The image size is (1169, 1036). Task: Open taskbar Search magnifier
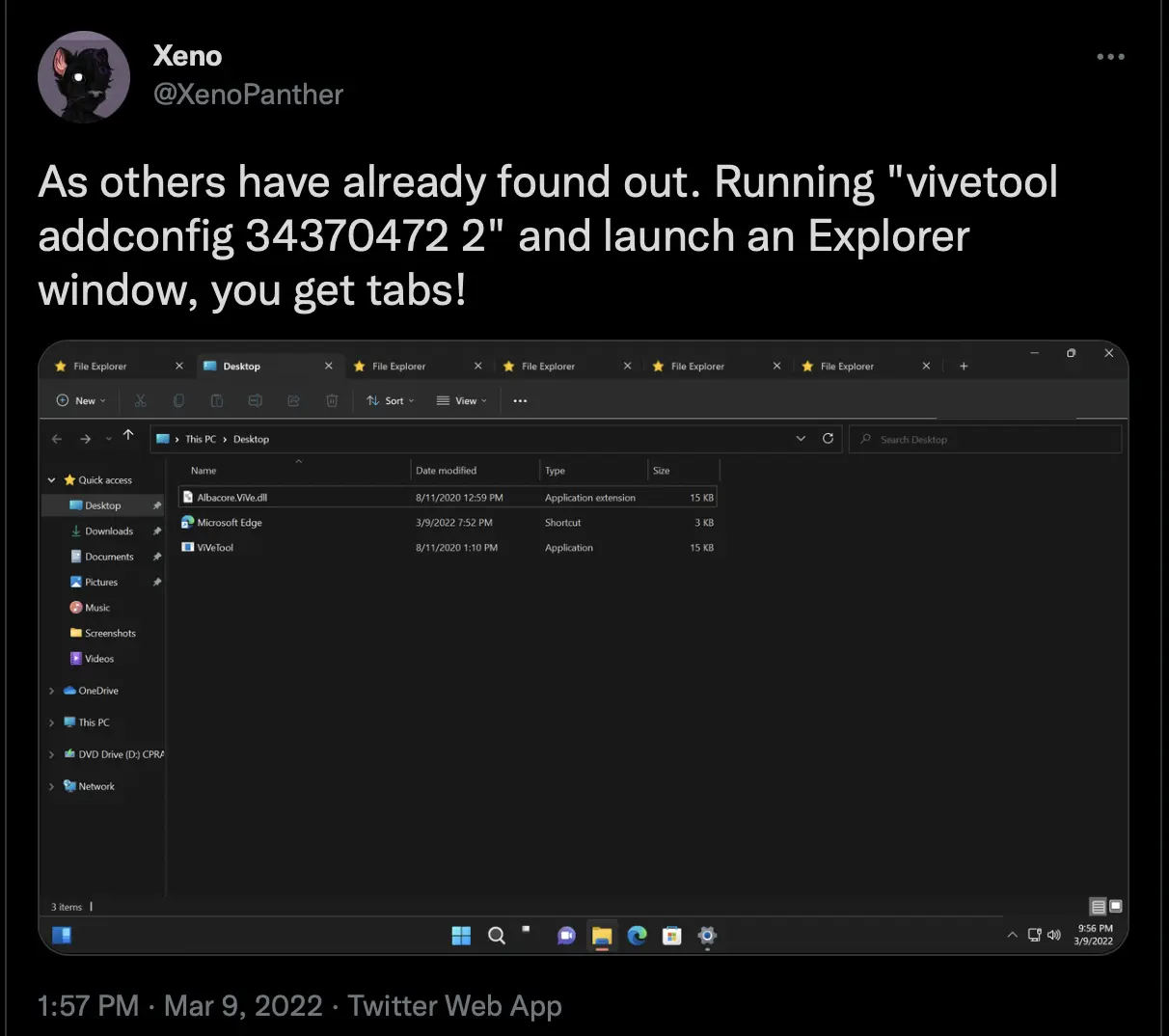[497, 935]
